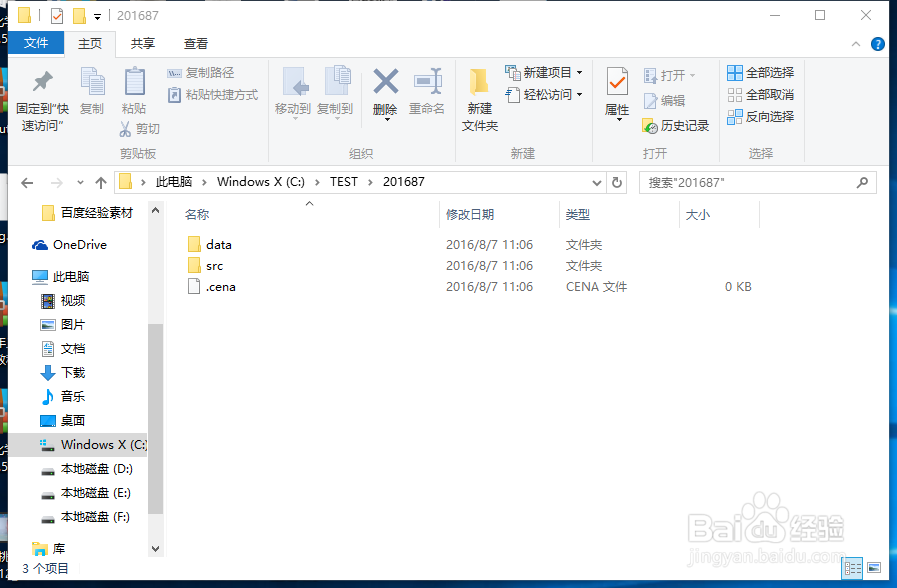
Task: Open Music (音乐) in the navigation pane
Action: tap(63, 396)
